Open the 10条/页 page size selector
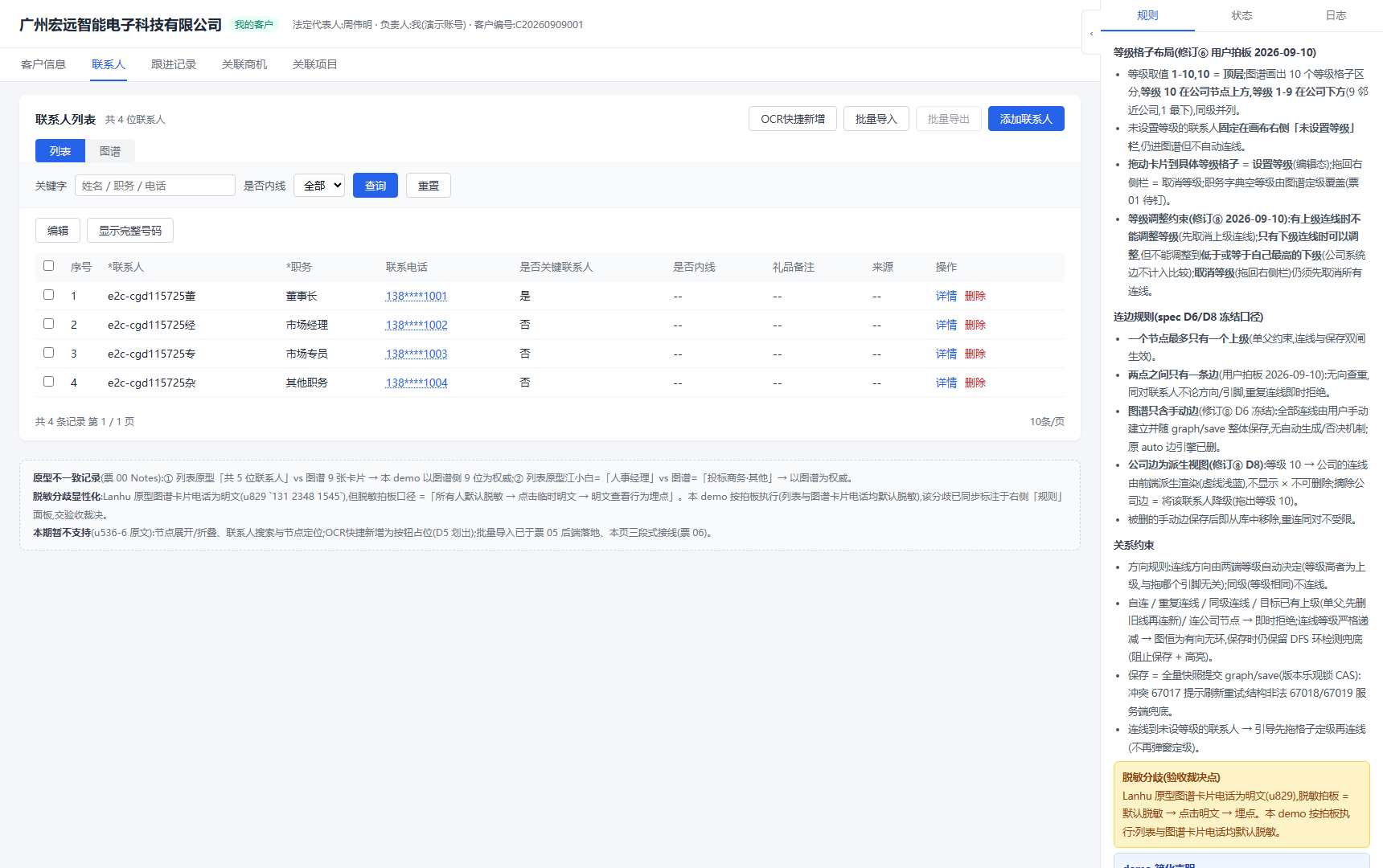Screen dimensions: 1383x868 1047,422
